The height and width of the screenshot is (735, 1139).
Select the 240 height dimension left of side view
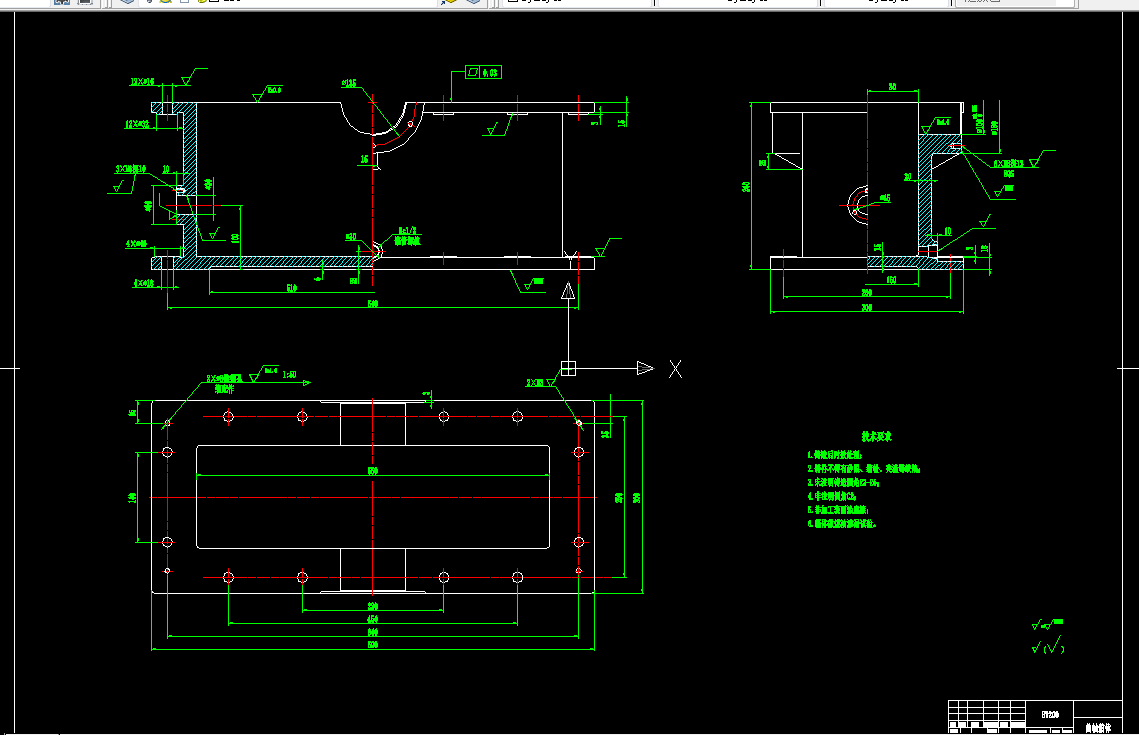746,187
